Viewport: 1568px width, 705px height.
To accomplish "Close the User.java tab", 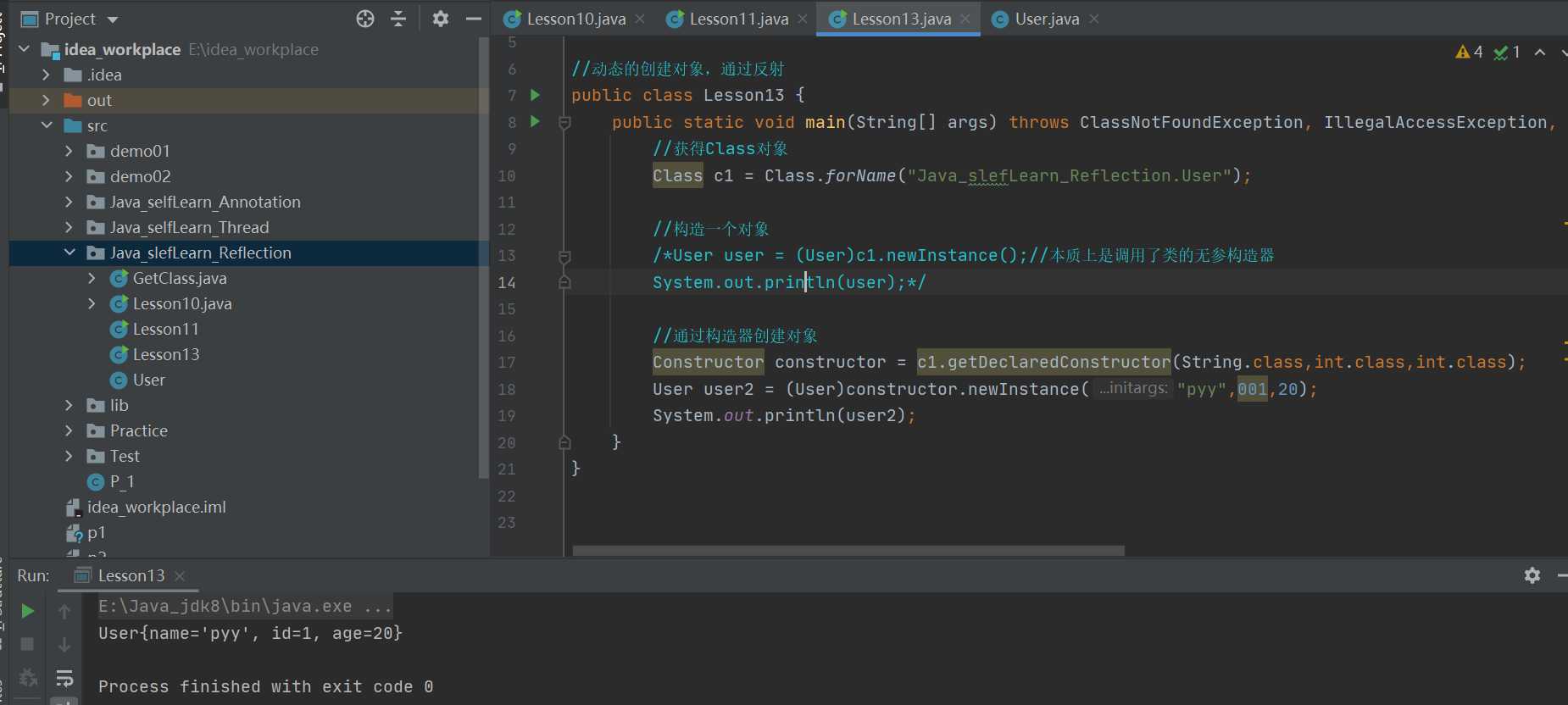I will [1094, 19].
